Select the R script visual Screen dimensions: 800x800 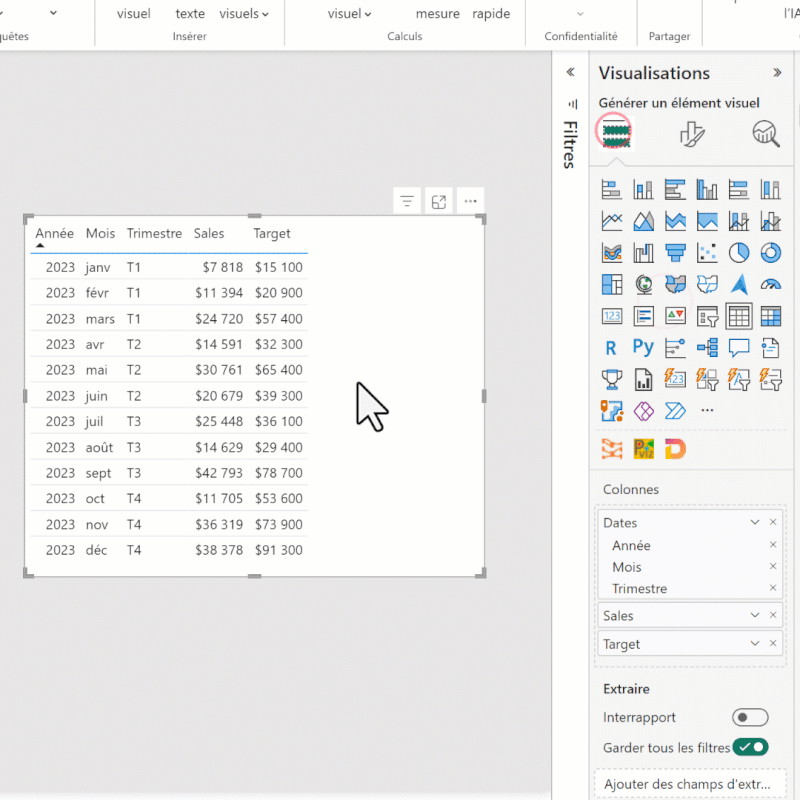click(x=611, y=348)
